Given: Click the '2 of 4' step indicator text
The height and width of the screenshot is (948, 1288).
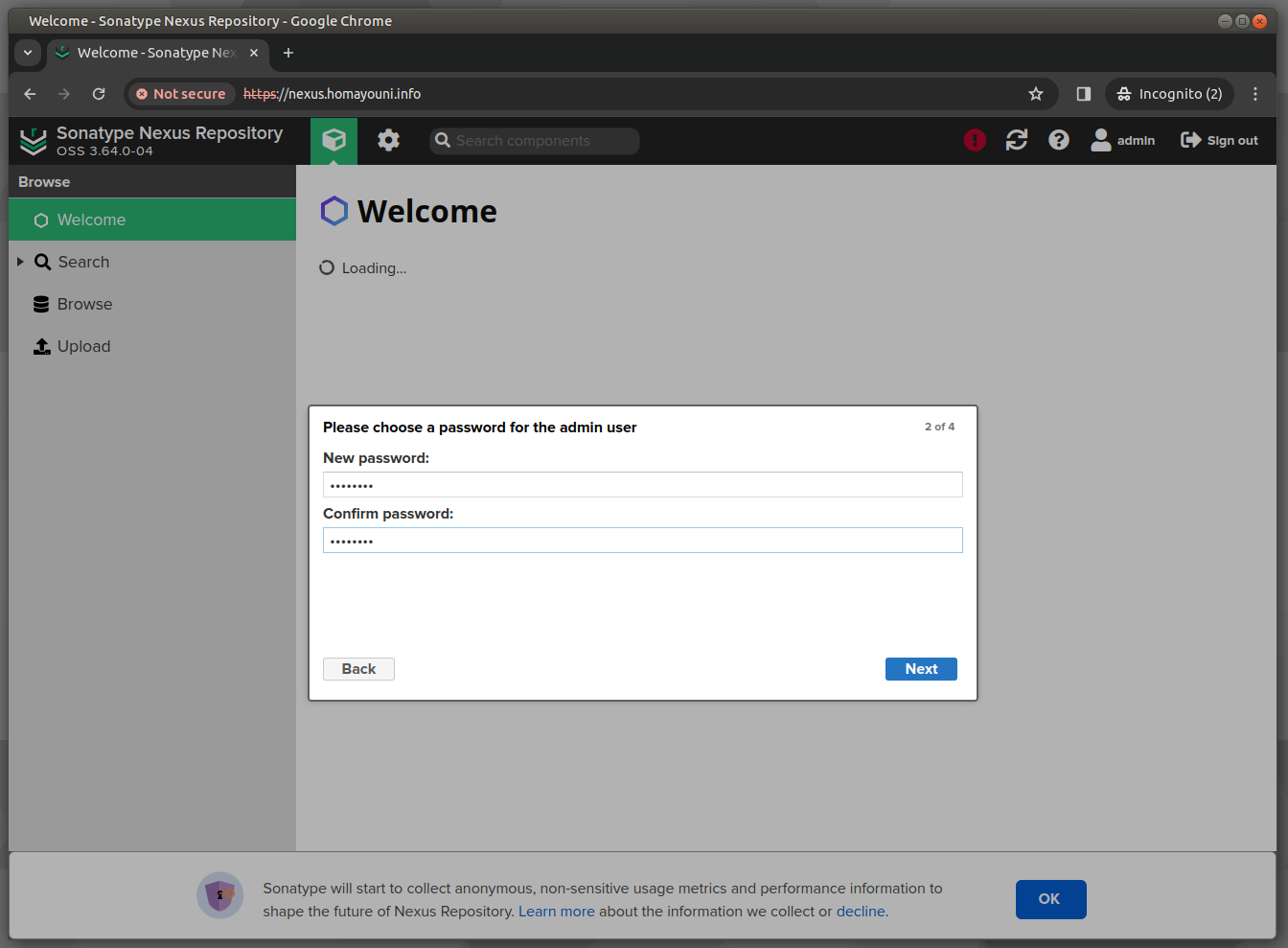Looking at the screenshot, I should (939, 427).
